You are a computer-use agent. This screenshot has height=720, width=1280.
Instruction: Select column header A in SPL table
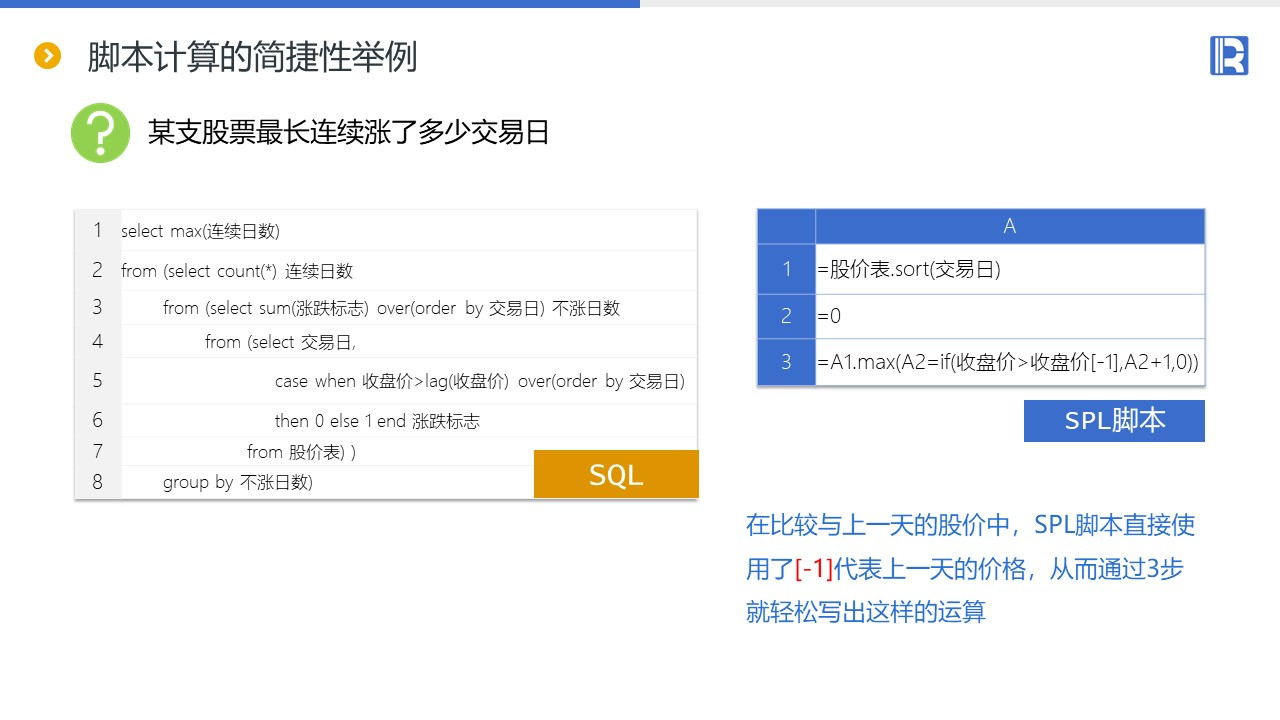click(1010, 226)
